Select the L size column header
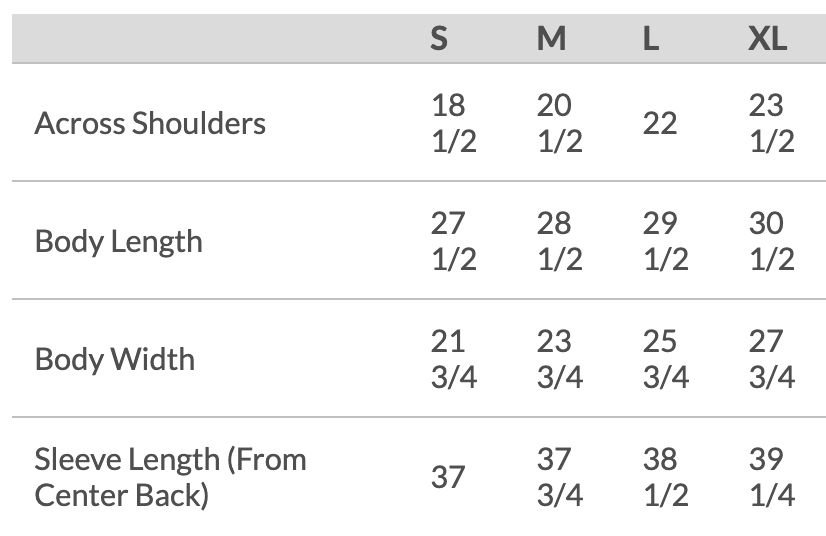Viewport: 826px width, 536px height. (651, 38)
